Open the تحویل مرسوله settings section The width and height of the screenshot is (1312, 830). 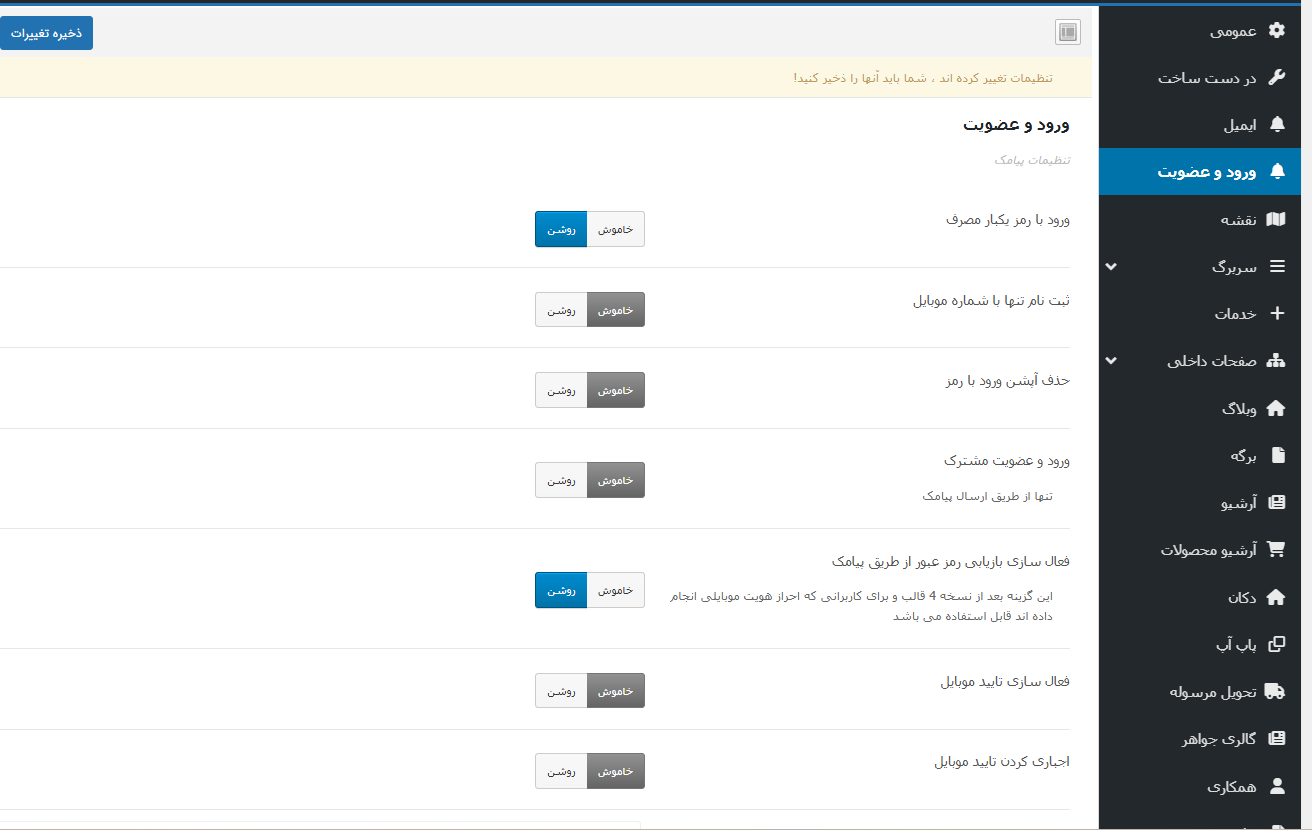coord(1200,691)
